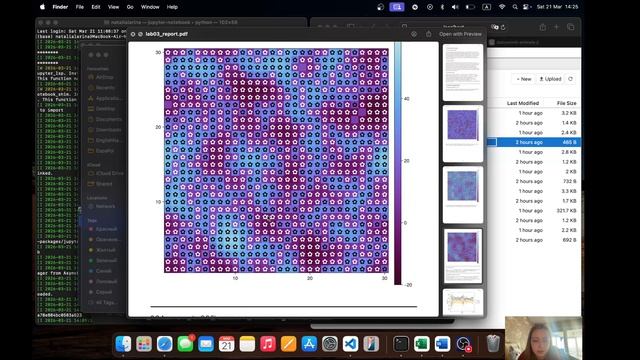Click the New button in file browser
Screen dimensions: 640x360
click(x=524, y=79)
